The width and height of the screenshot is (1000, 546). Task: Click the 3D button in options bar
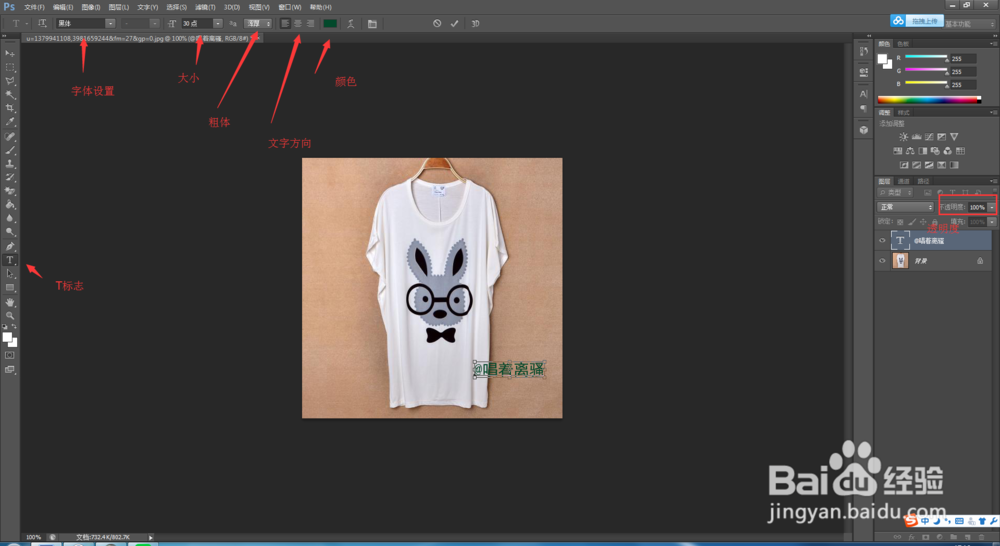coord(475,24)
